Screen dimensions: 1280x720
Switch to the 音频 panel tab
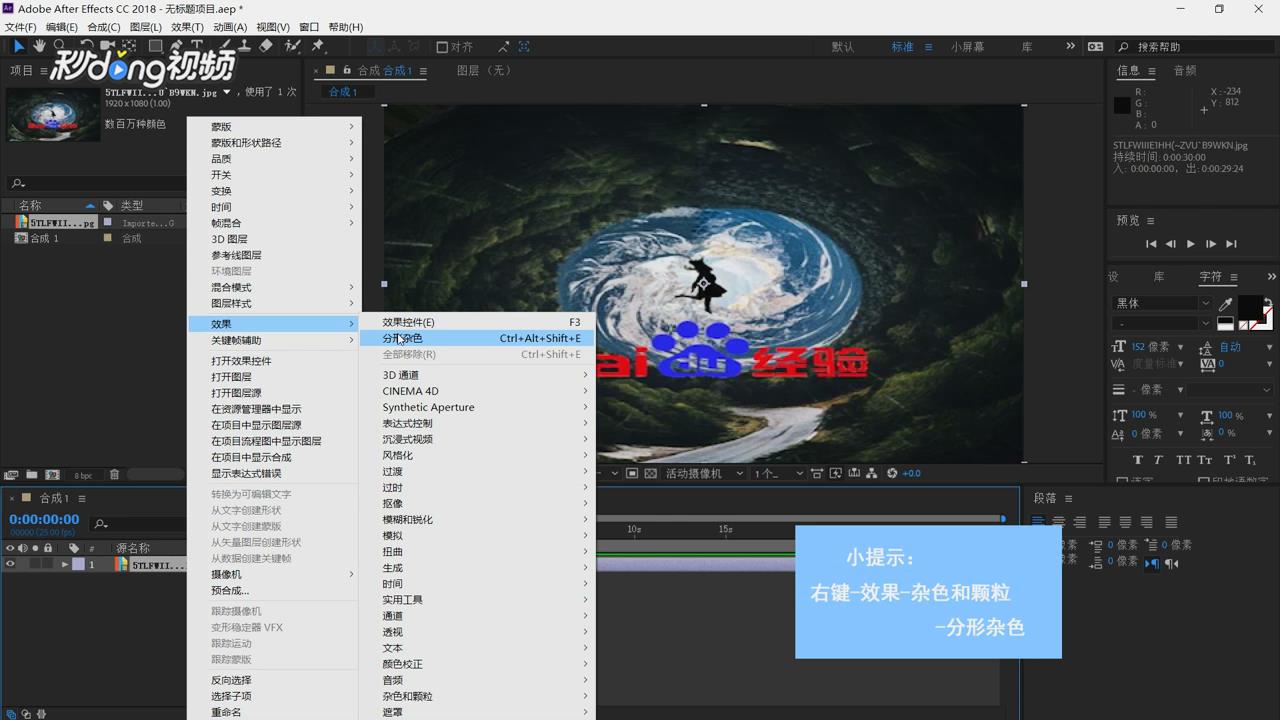point(1184,70)
